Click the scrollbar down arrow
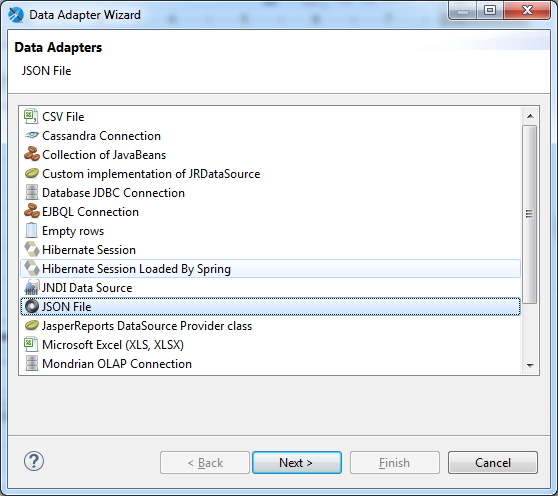This screenshot has width=558, height=496. pyautogui.click(x=530, y=365)
